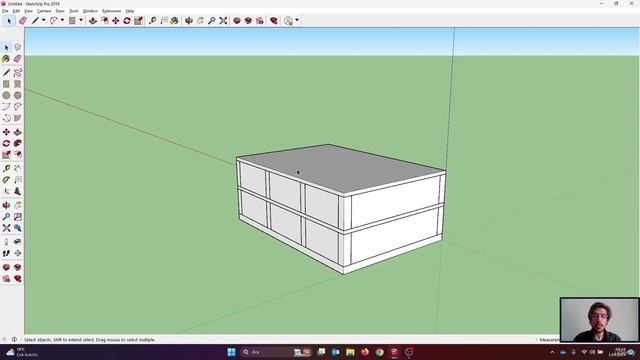
Task: Open the File menu
Action: (x=5, y=11)
